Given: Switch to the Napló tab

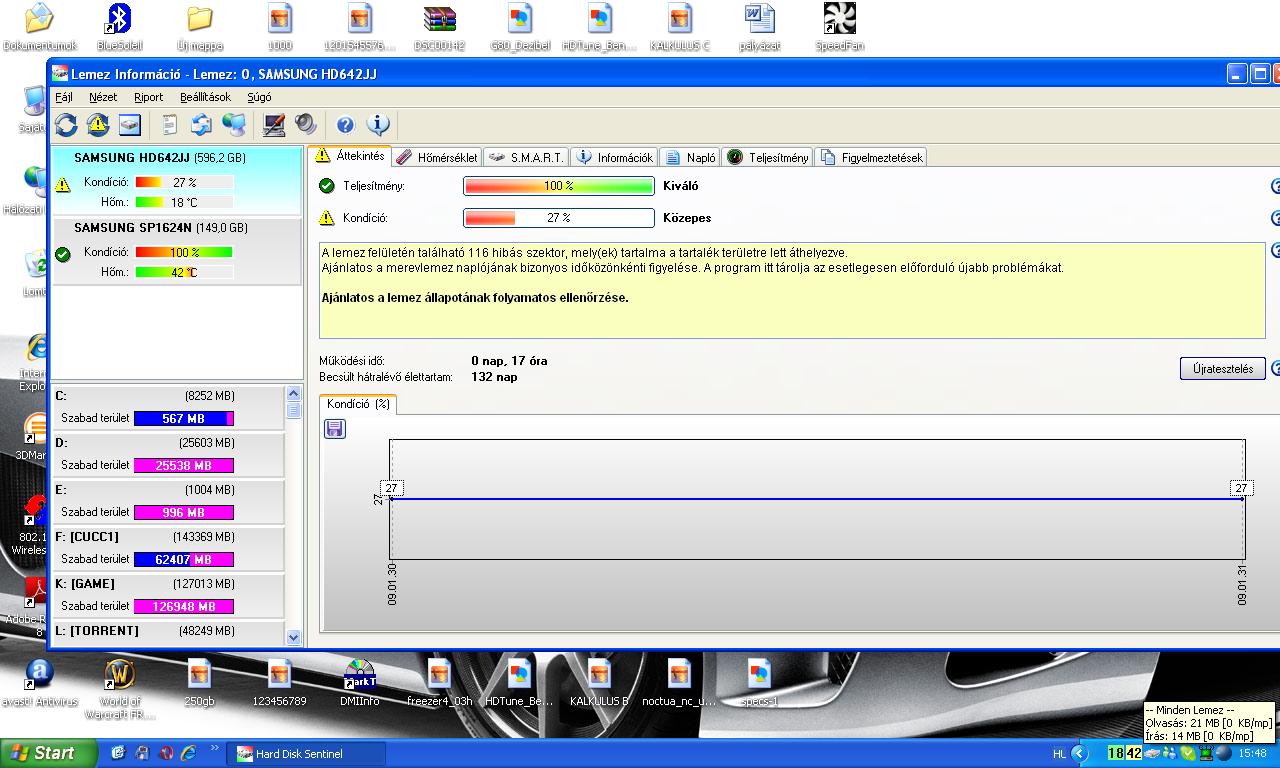Looking at the screenshot, I should pyautogui.click(x=690, y=157).
